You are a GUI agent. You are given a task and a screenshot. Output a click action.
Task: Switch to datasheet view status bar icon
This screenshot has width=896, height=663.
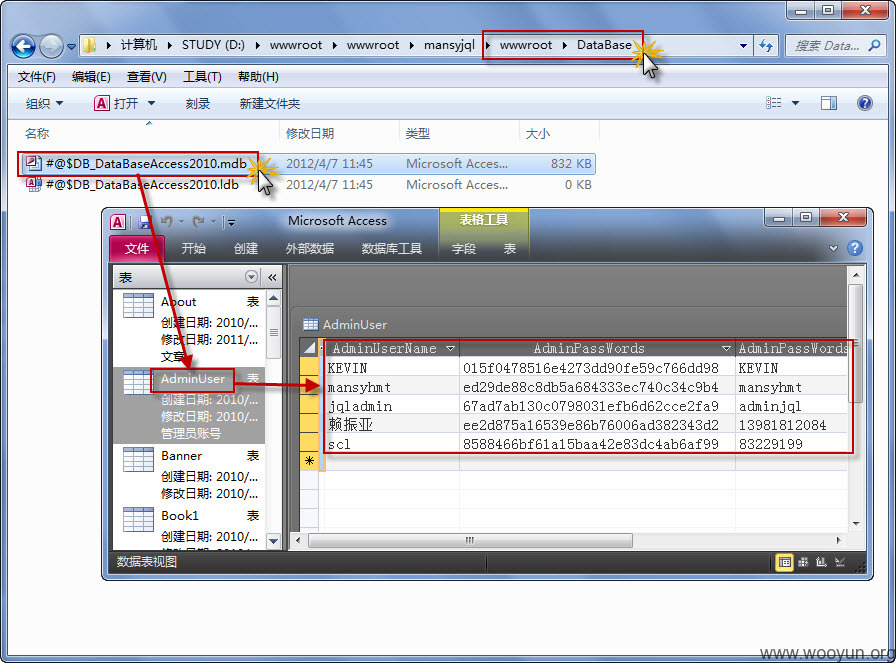tap(785, 562)
